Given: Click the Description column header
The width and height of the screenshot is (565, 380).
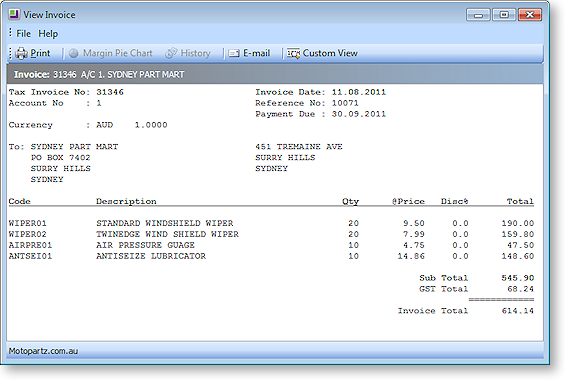Looking at the screenshot, I should (126, 201).
